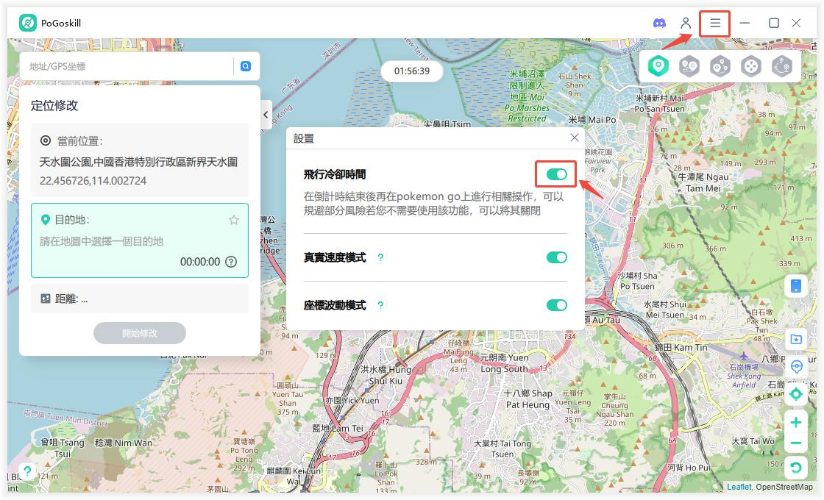The height and width of the screenshot is (500, 824).
Task: Open the user account profile
Action: click(686, 23)
